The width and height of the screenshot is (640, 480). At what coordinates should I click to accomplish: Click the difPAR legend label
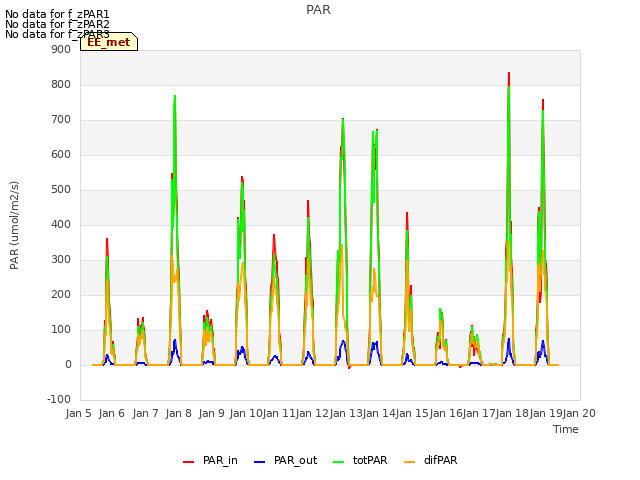click(x=440, y=460)
